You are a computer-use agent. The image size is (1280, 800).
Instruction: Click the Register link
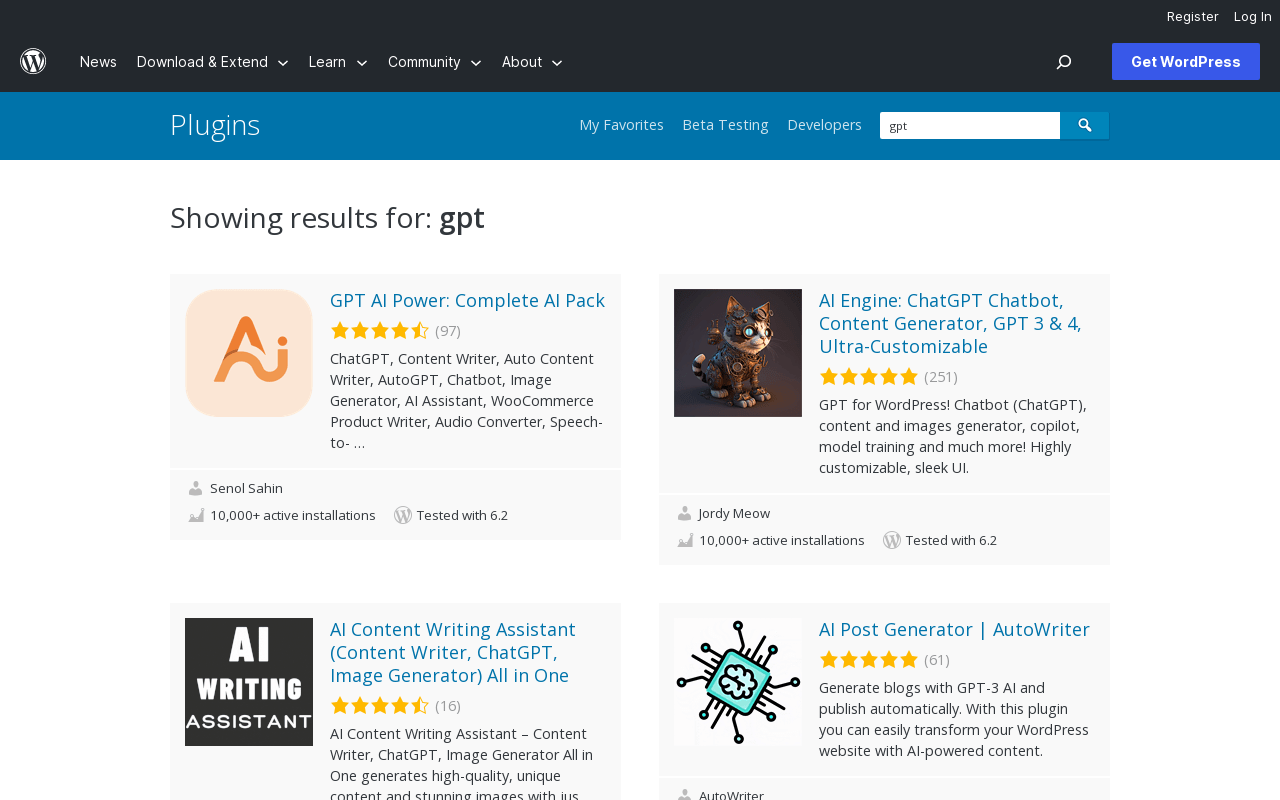pos(1193,16)
